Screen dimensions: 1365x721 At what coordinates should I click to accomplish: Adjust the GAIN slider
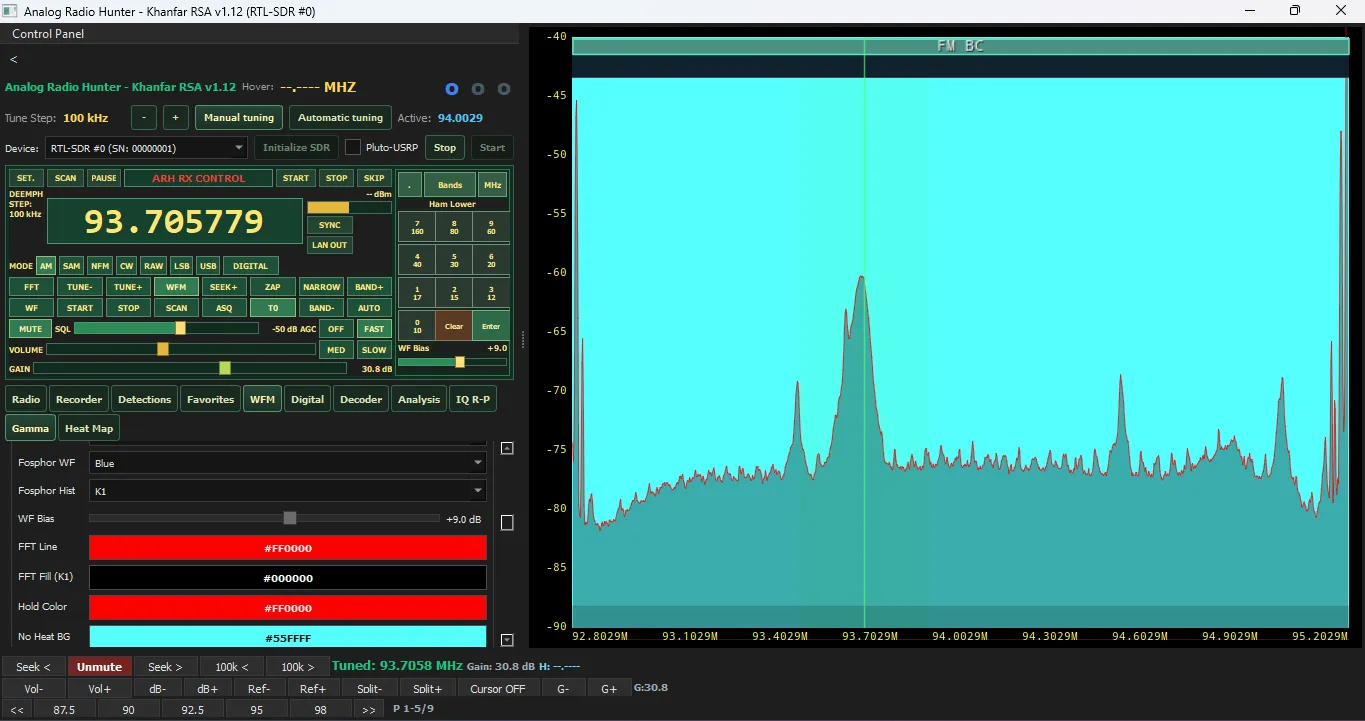pos(190,368)
